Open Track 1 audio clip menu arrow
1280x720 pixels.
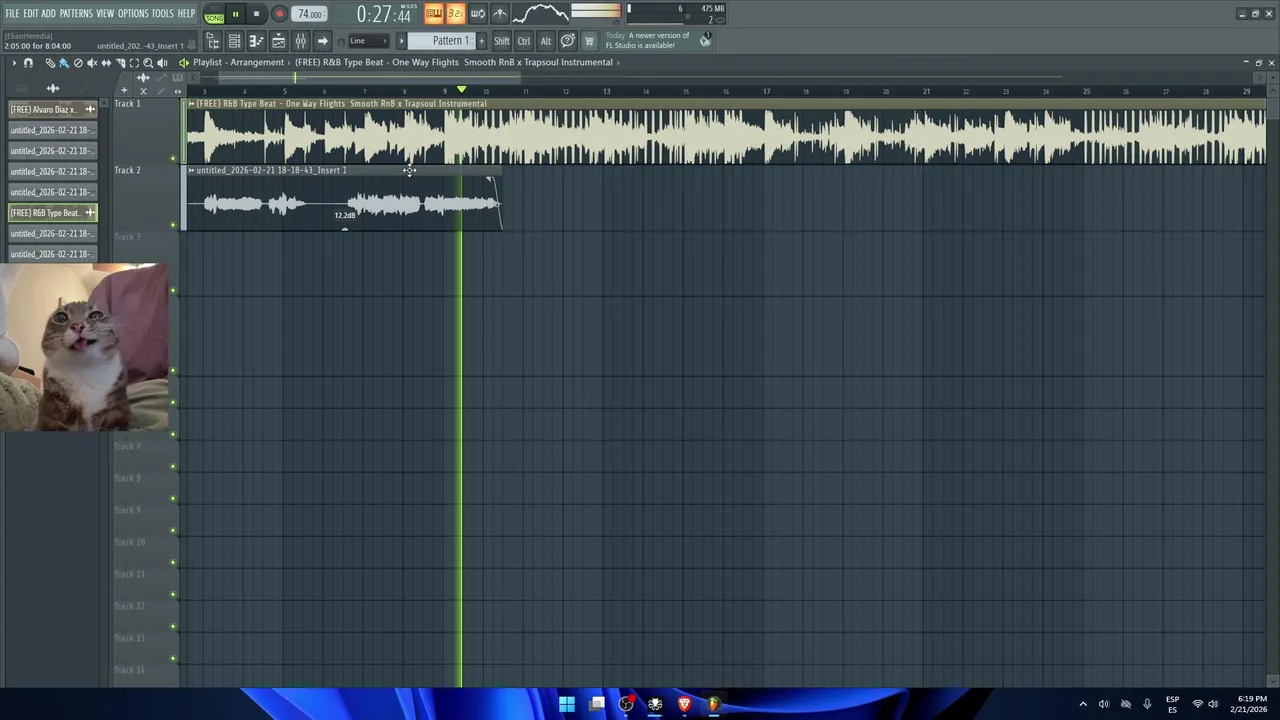(191, 104)
